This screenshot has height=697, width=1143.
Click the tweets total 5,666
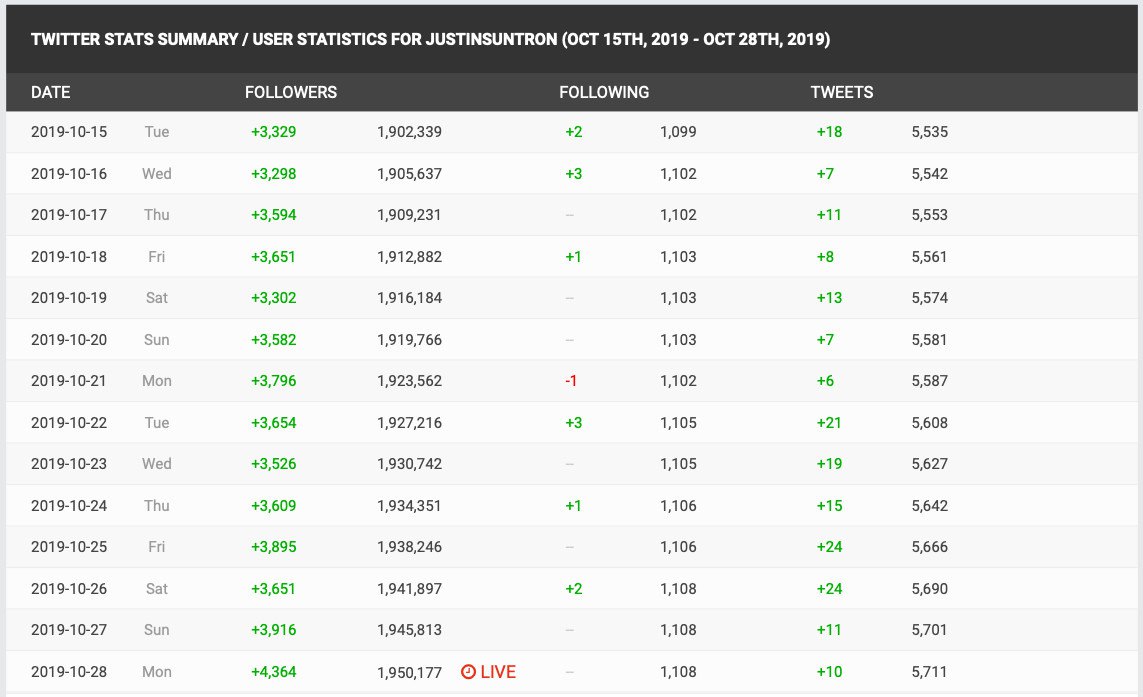click(x=929, y=547)
